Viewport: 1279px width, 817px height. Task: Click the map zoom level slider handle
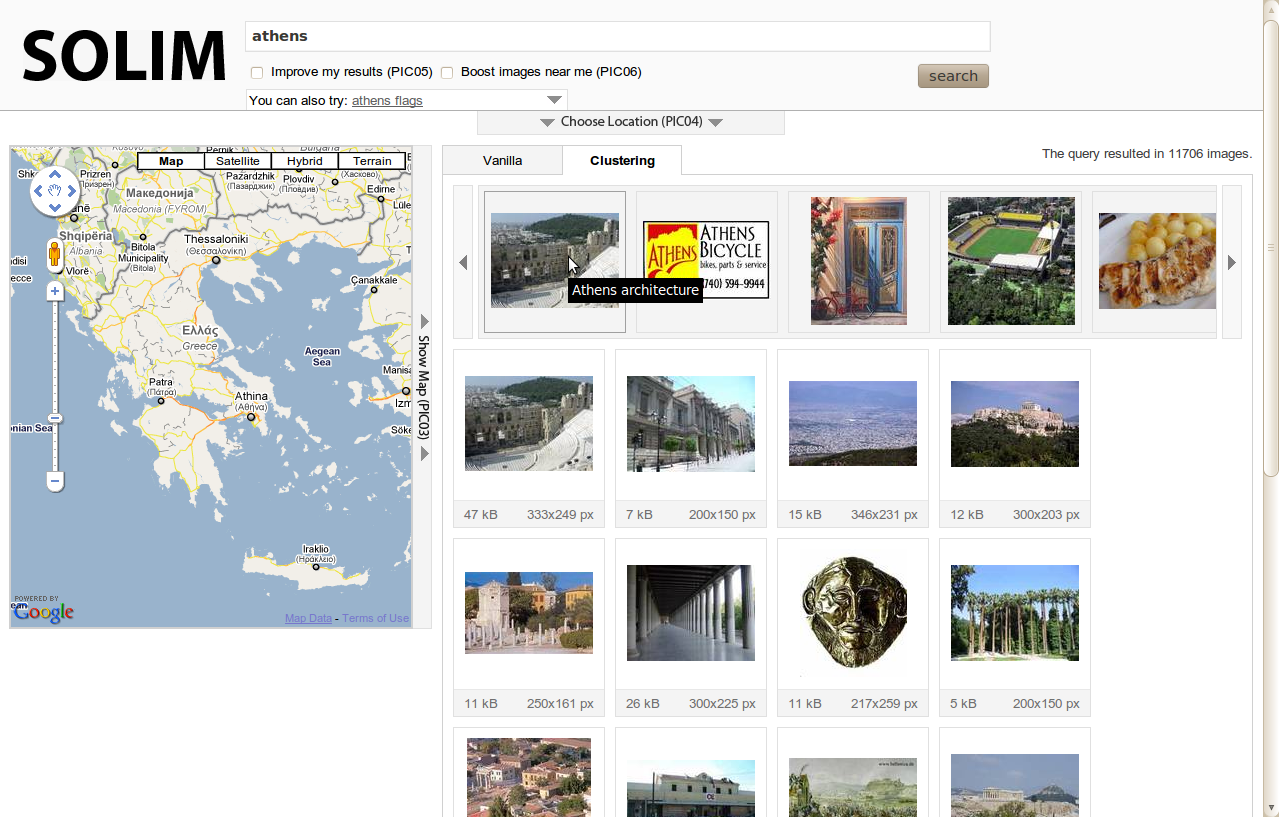pos(55,418)
